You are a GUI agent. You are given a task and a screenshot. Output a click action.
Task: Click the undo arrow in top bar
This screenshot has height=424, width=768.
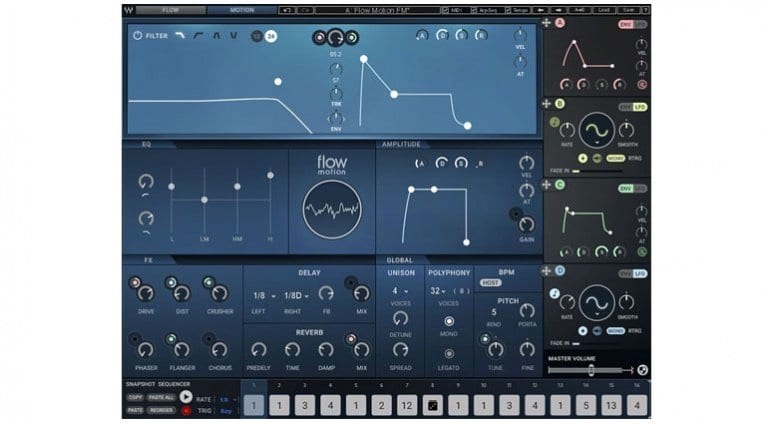click(x=287, y=10)
